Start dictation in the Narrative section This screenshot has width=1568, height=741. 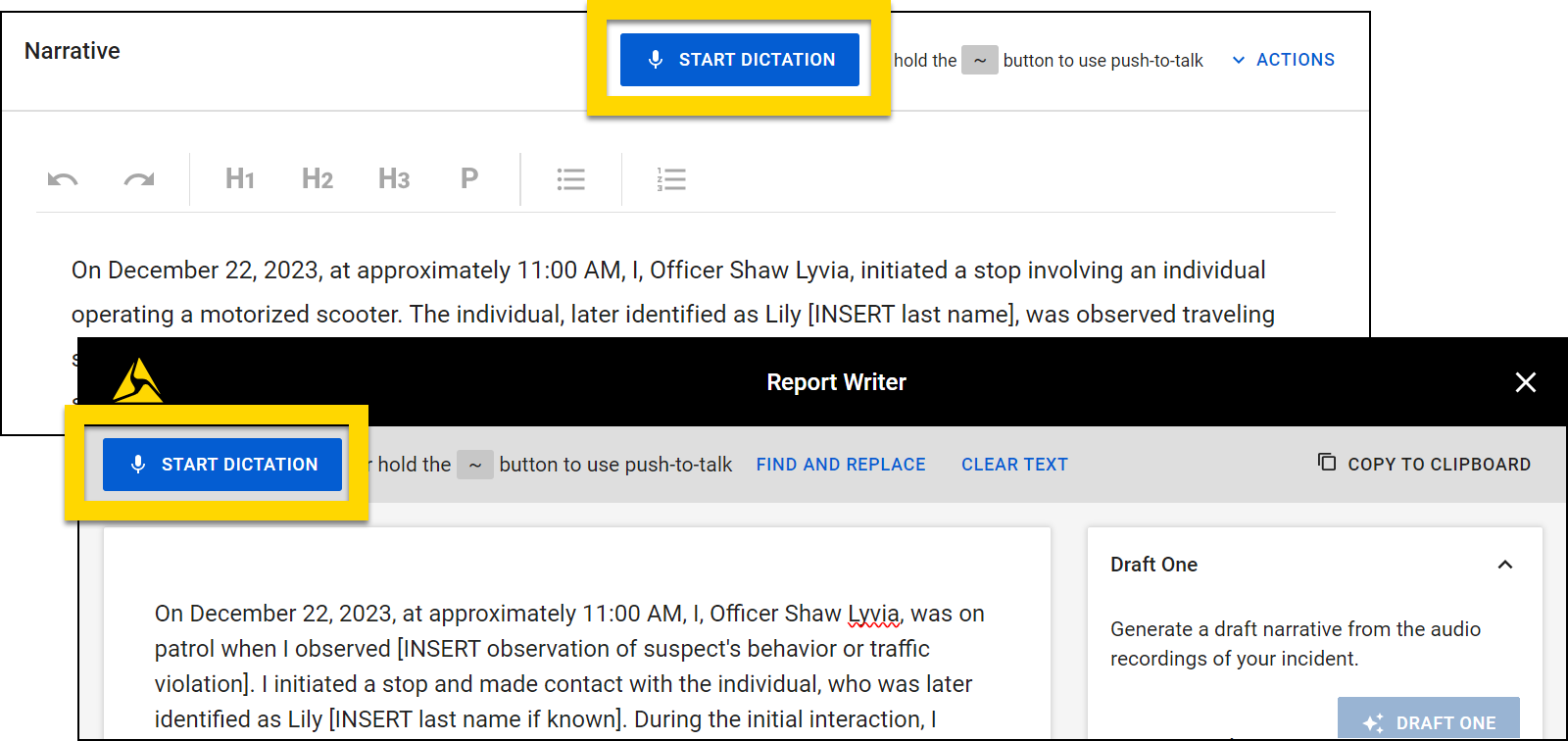(x=740, y=60)
